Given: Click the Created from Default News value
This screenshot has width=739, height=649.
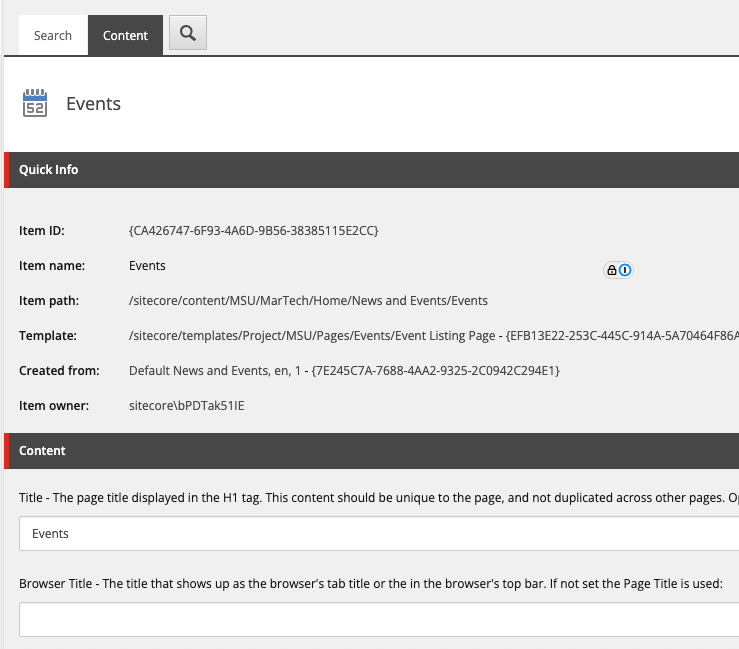Looking at the screenshot, I should pos(344,371).
